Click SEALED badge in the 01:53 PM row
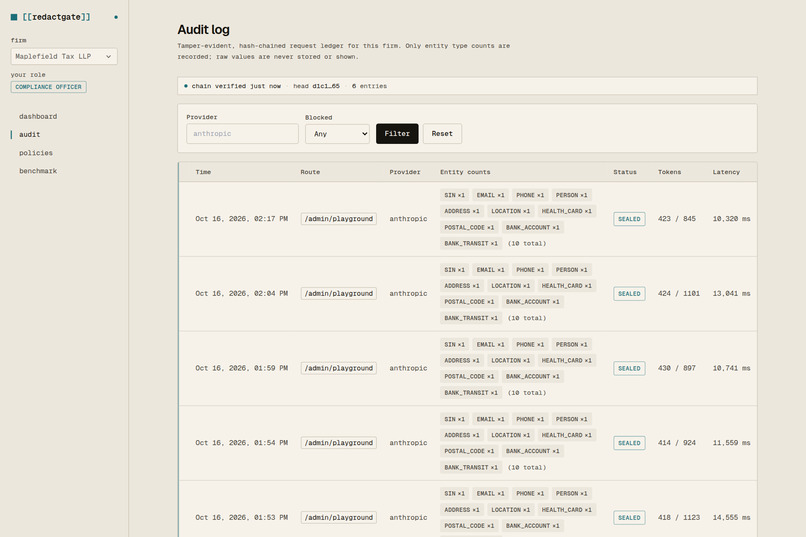 [x=629, y=517]
